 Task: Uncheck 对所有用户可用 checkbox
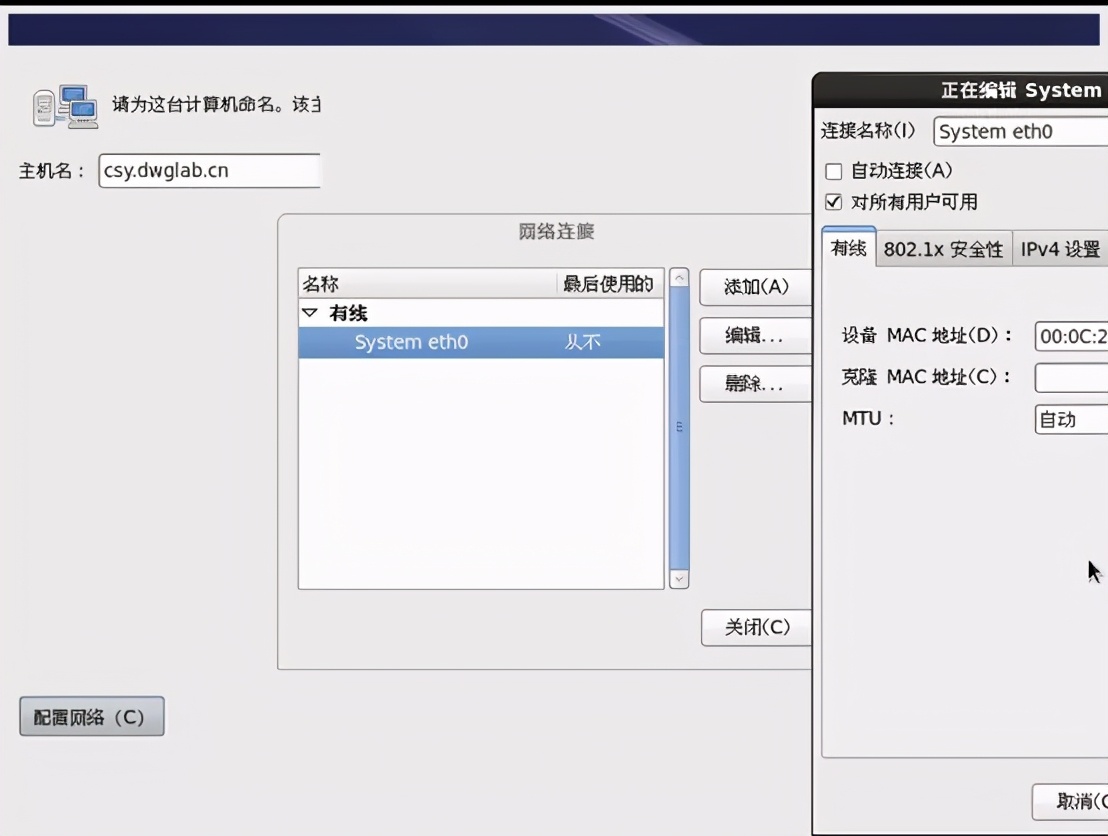point(834,203)
